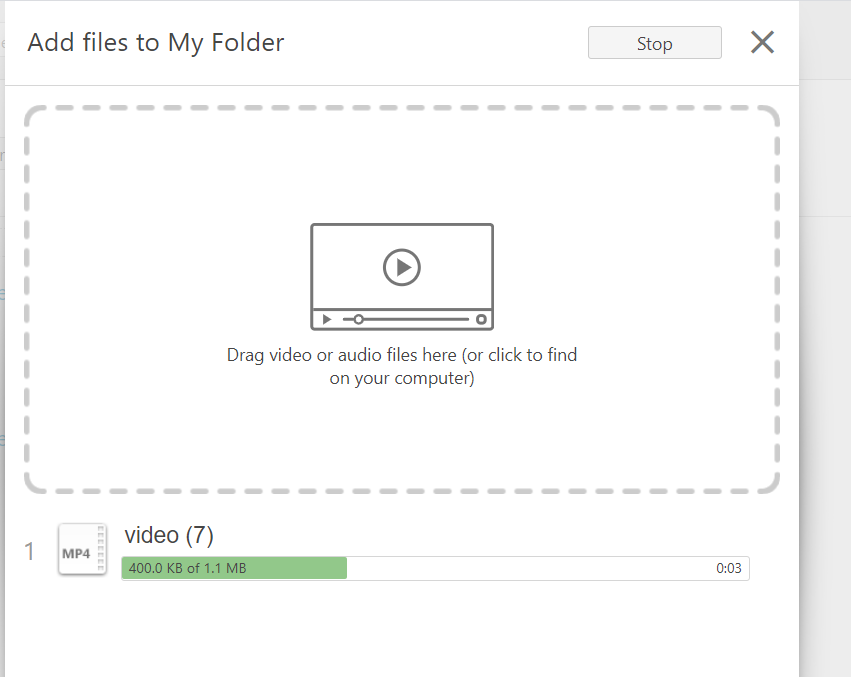Select the 'video (7)' file name
This screenshot has height=677, width=851.
click(169, 535)
